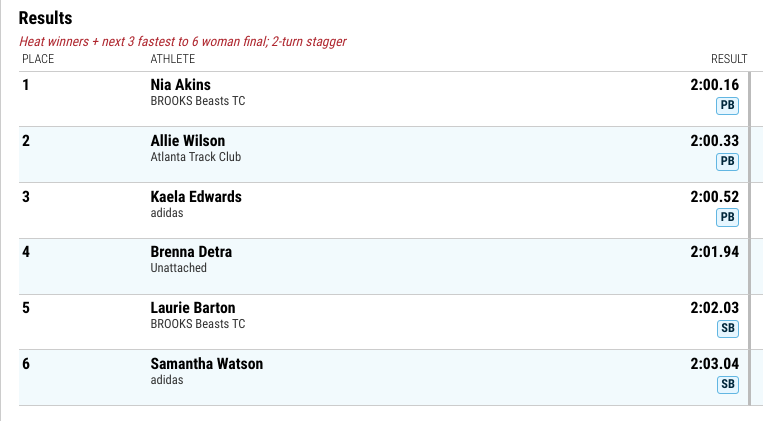Click the ATHLETE column header
Screen dimensions: 763x421
(x=173, y=59)
